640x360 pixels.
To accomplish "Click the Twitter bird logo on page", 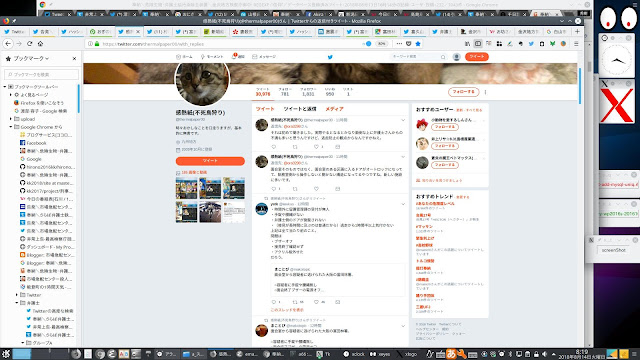I will pos(330,57).
